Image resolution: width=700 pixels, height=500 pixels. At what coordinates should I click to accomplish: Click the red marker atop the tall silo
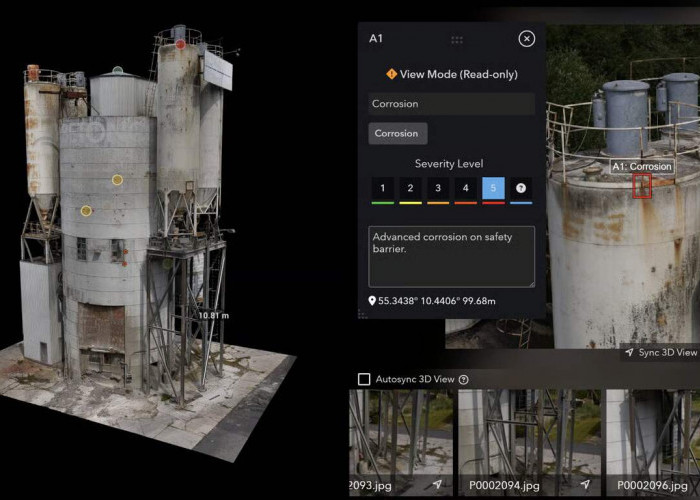tap(180, 44)
